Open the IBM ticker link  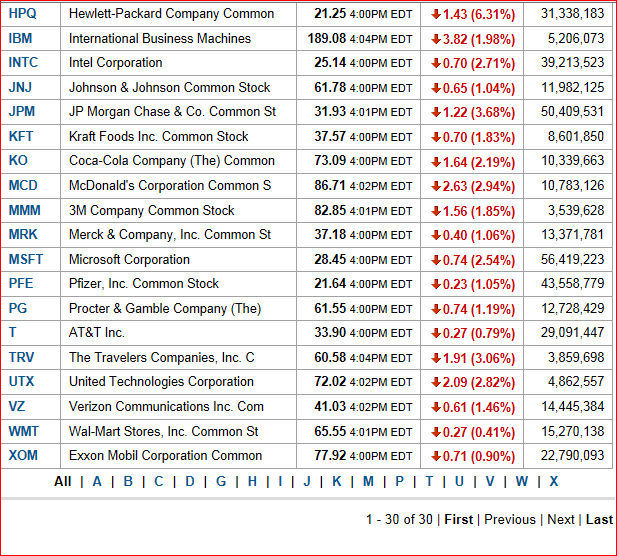click(20, 39)
